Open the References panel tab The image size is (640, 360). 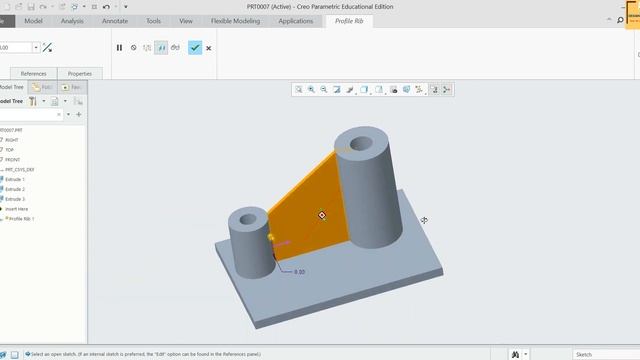pyautogui.click(x=33, y=73)
